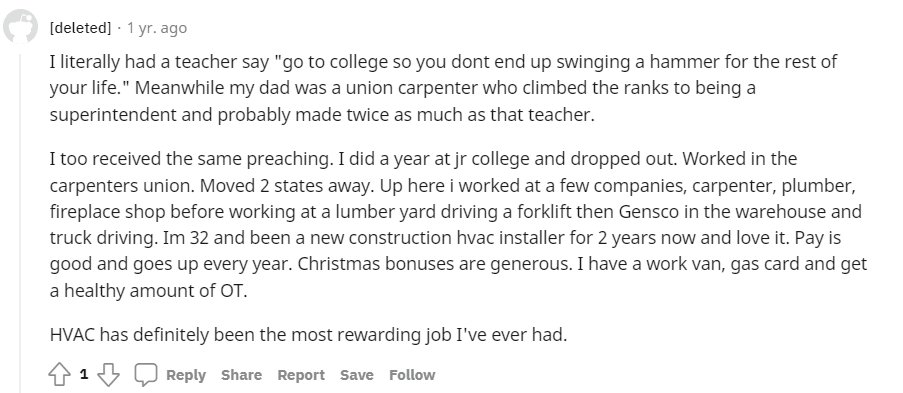The image size is (903, 393).
Task: Click the deleted user's gray avatar
Action: click(20, 27)
